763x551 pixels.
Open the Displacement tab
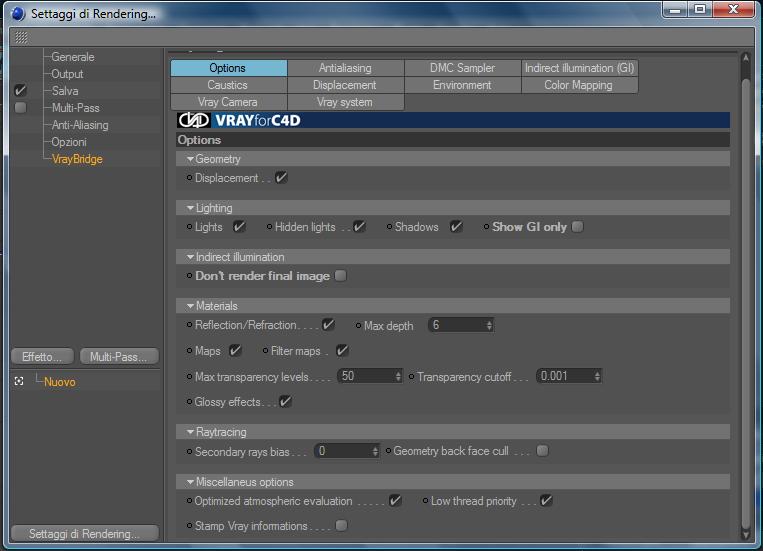pyautogui.click(x=345, y=85)
